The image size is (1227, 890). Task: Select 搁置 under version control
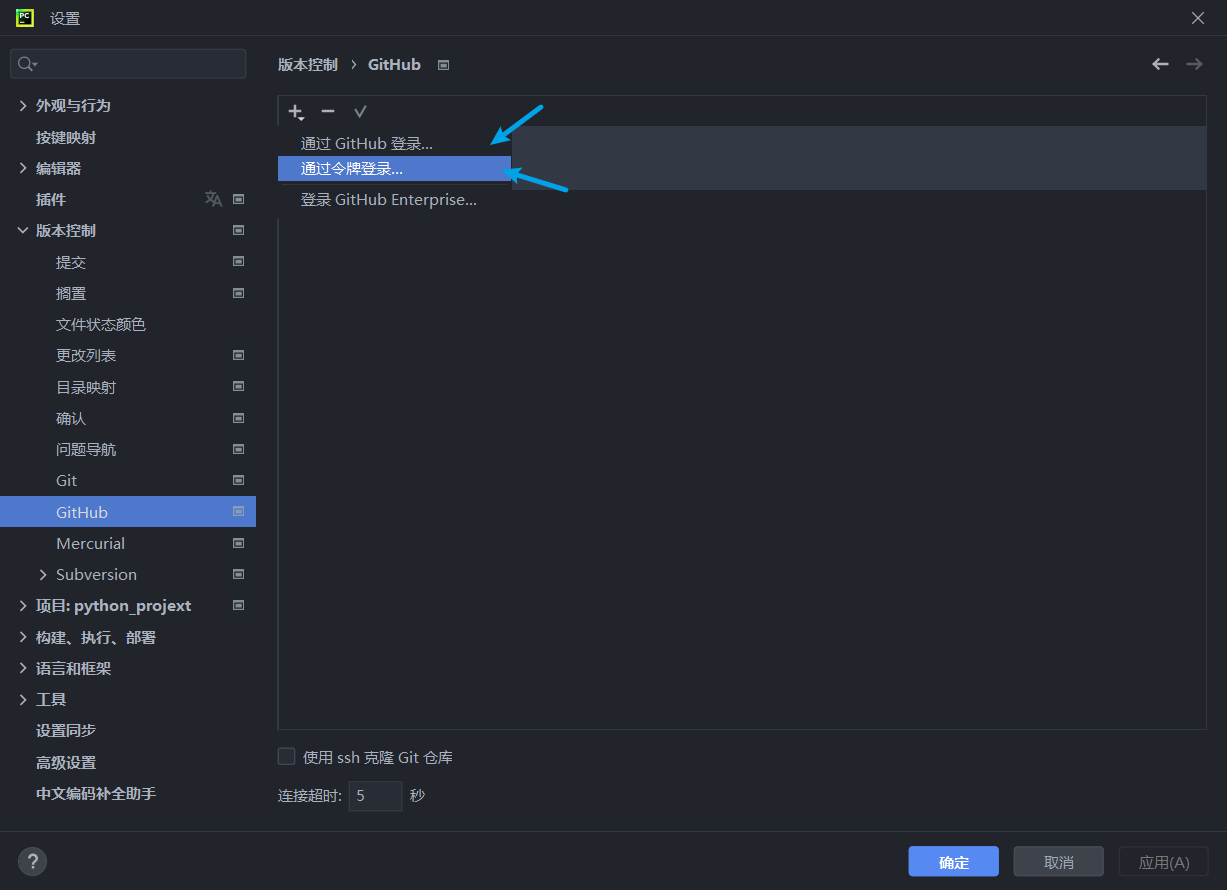71,293
